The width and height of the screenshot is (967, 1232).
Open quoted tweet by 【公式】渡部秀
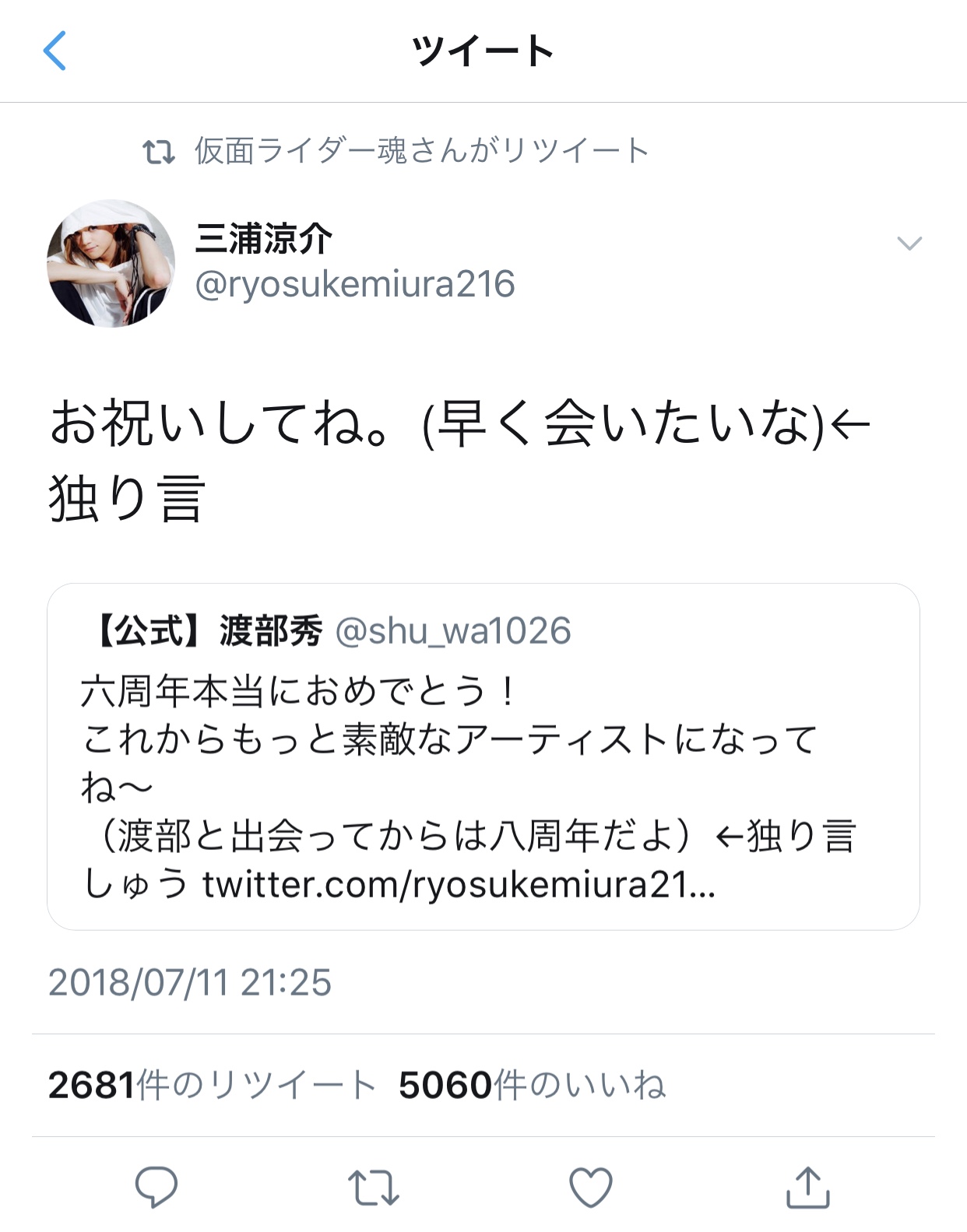[483, 756]
